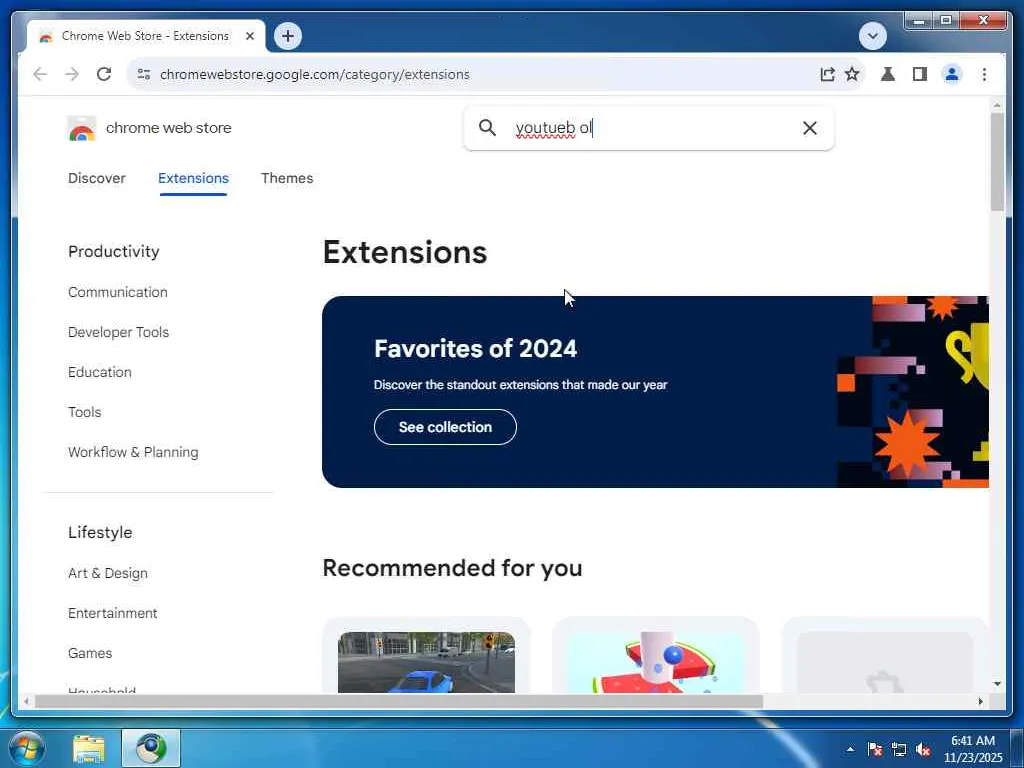Click the horizontal scrollbar thumb
The image size is (1024, 768).
(398, 701)
